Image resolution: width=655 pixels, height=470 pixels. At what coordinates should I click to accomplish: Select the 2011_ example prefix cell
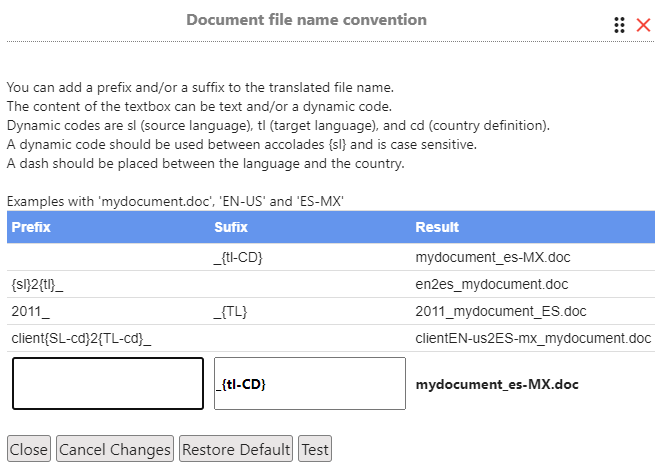click(30, 311)
